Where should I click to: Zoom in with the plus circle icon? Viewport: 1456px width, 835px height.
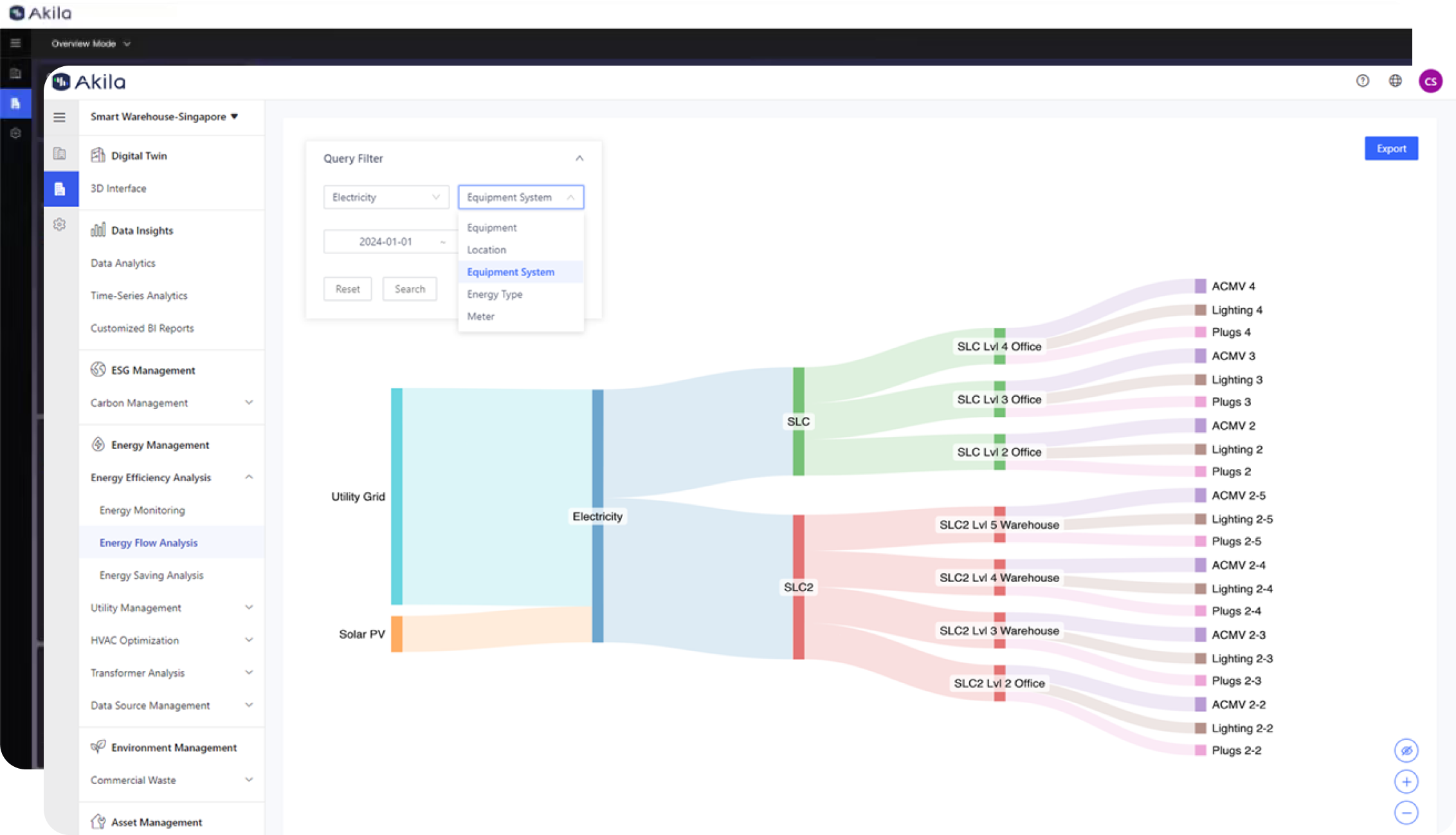tap(1406, 782)
